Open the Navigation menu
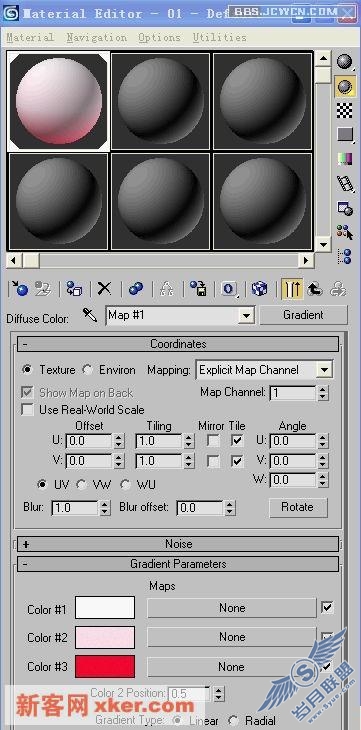The height and width of the screenshot is (730, 361). [96, 37]
